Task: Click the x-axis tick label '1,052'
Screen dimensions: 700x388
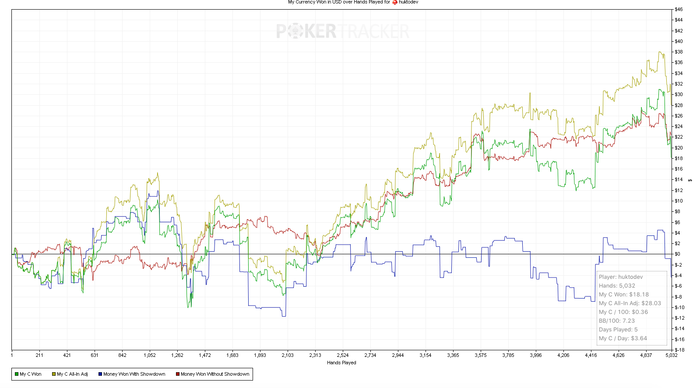Action: tap(150, 355)
